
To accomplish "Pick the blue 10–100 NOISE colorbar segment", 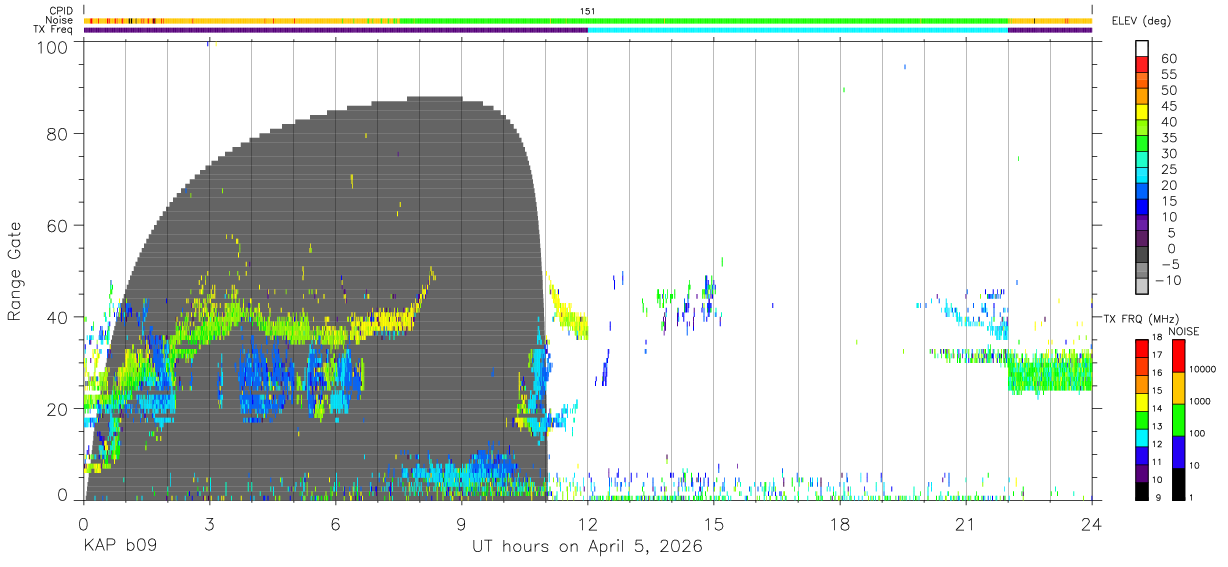I will click(1178, 451).
